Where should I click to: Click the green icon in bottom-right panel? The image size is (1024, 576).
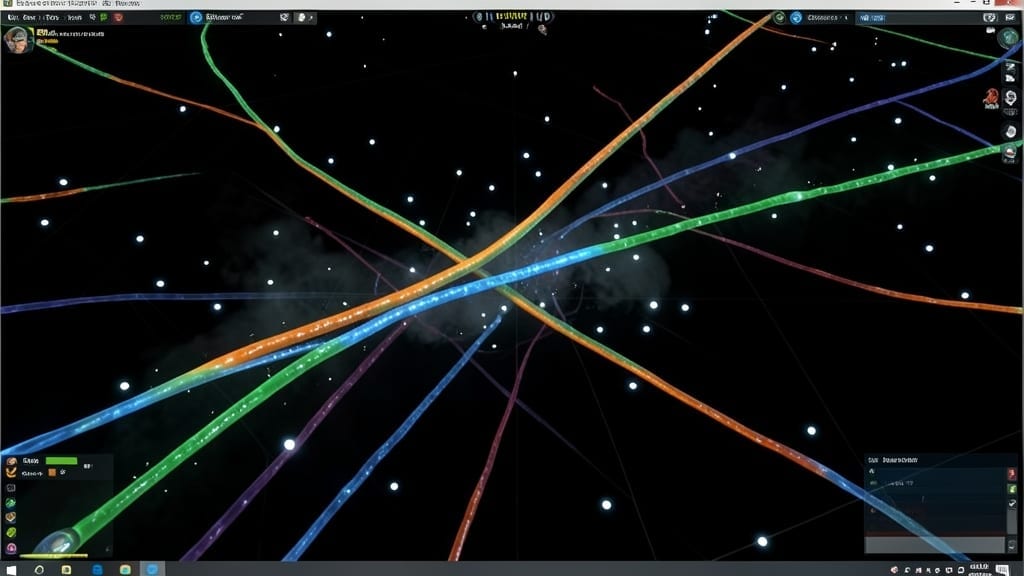click(1012, 488)
